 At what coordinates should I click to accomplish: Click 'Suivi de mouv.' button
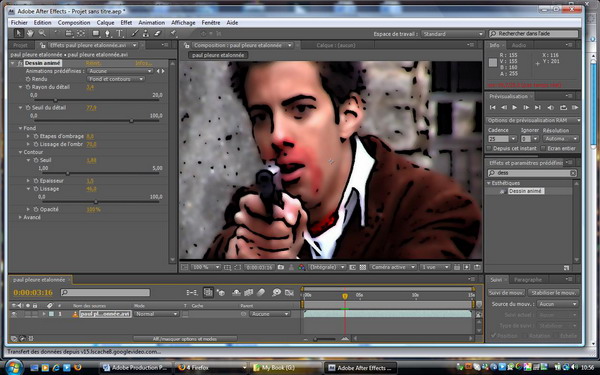[x=506, y=293]
